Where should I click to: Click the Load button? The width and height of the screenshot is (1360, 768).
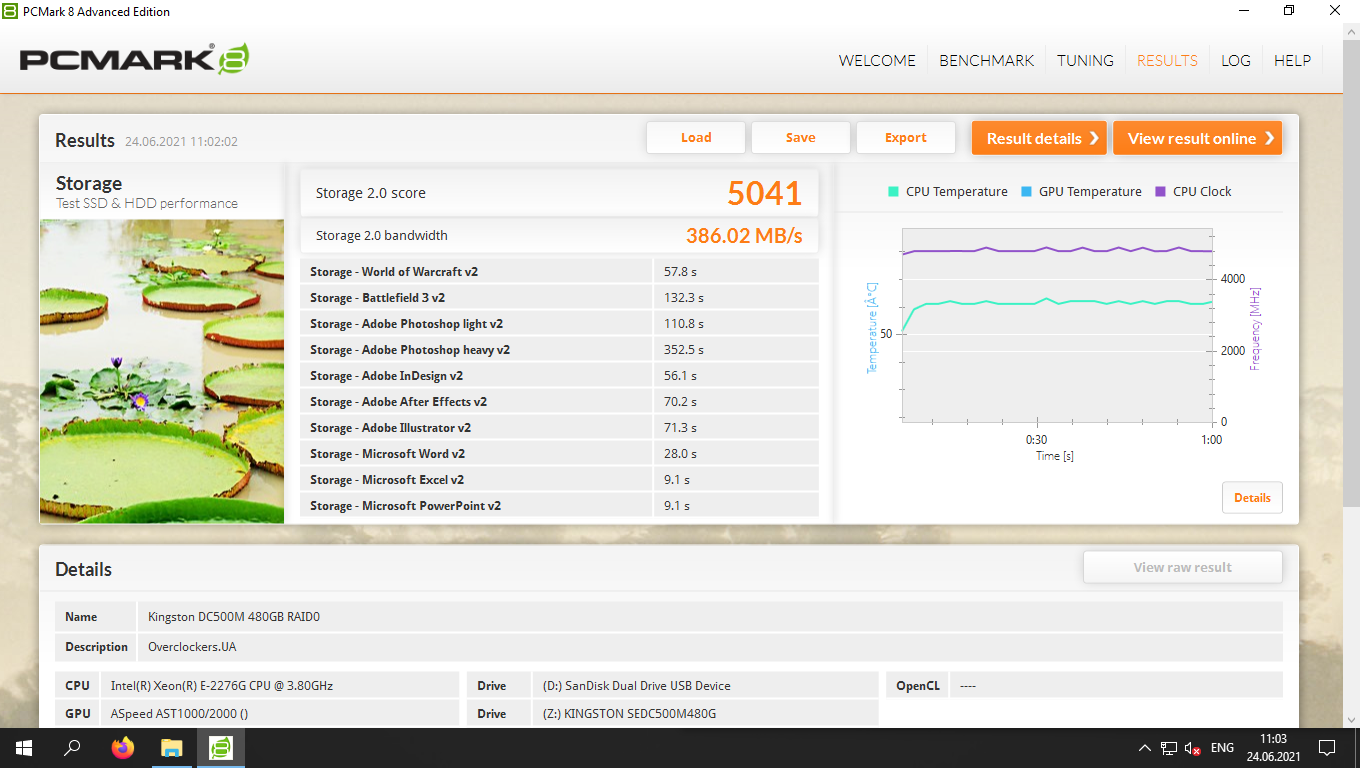tap(696, 138)
